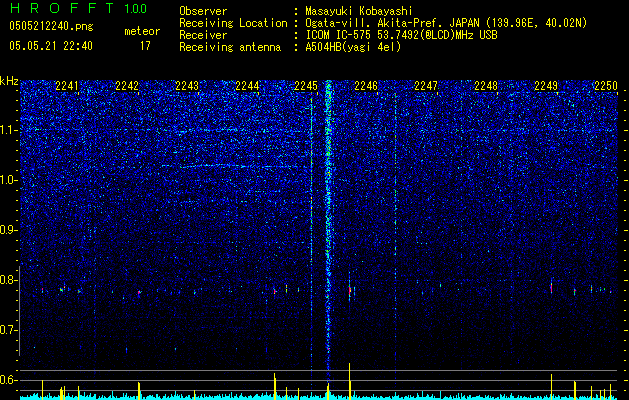Click time marker 2242

tap(127, 85)
